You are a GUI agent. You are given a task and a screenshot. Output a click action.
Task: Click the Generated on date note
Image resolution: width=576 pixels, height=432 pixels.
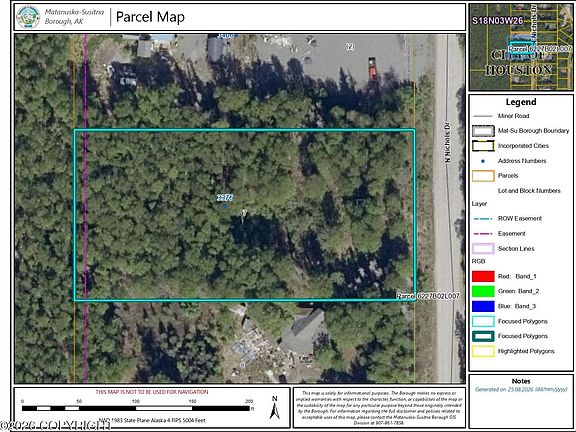point(521,389)
